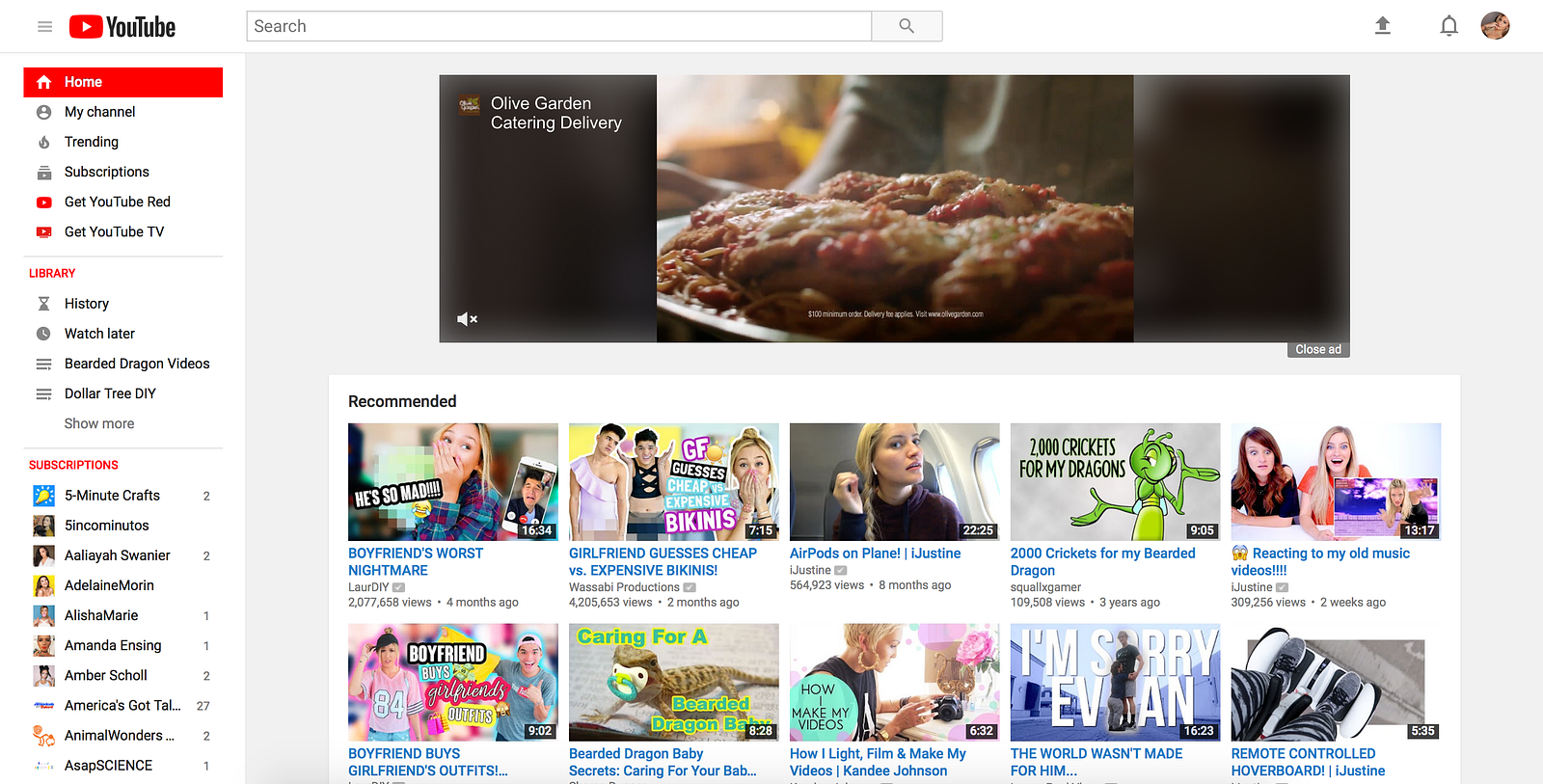Viewport: 1543px width, 784px height.
Task: Click the "Recommended" section heading
Action: pos(402,401)
